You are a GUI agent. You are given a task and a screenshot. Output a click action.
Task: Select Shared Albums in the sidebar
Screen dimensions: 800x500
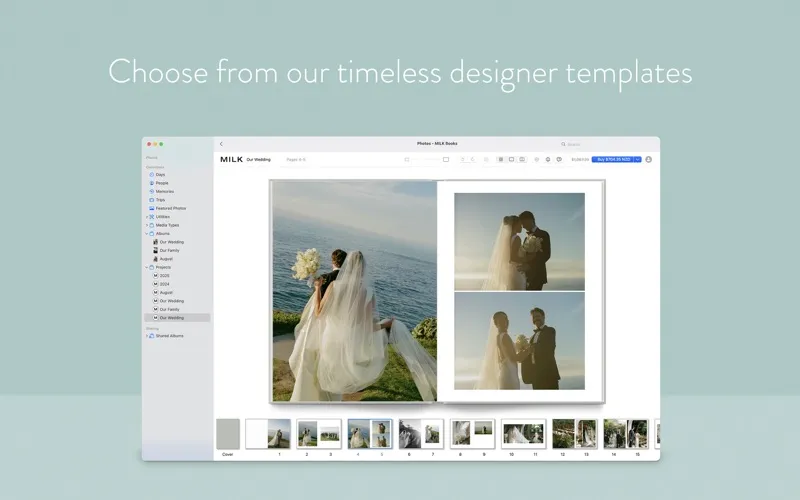pos(166,336)
